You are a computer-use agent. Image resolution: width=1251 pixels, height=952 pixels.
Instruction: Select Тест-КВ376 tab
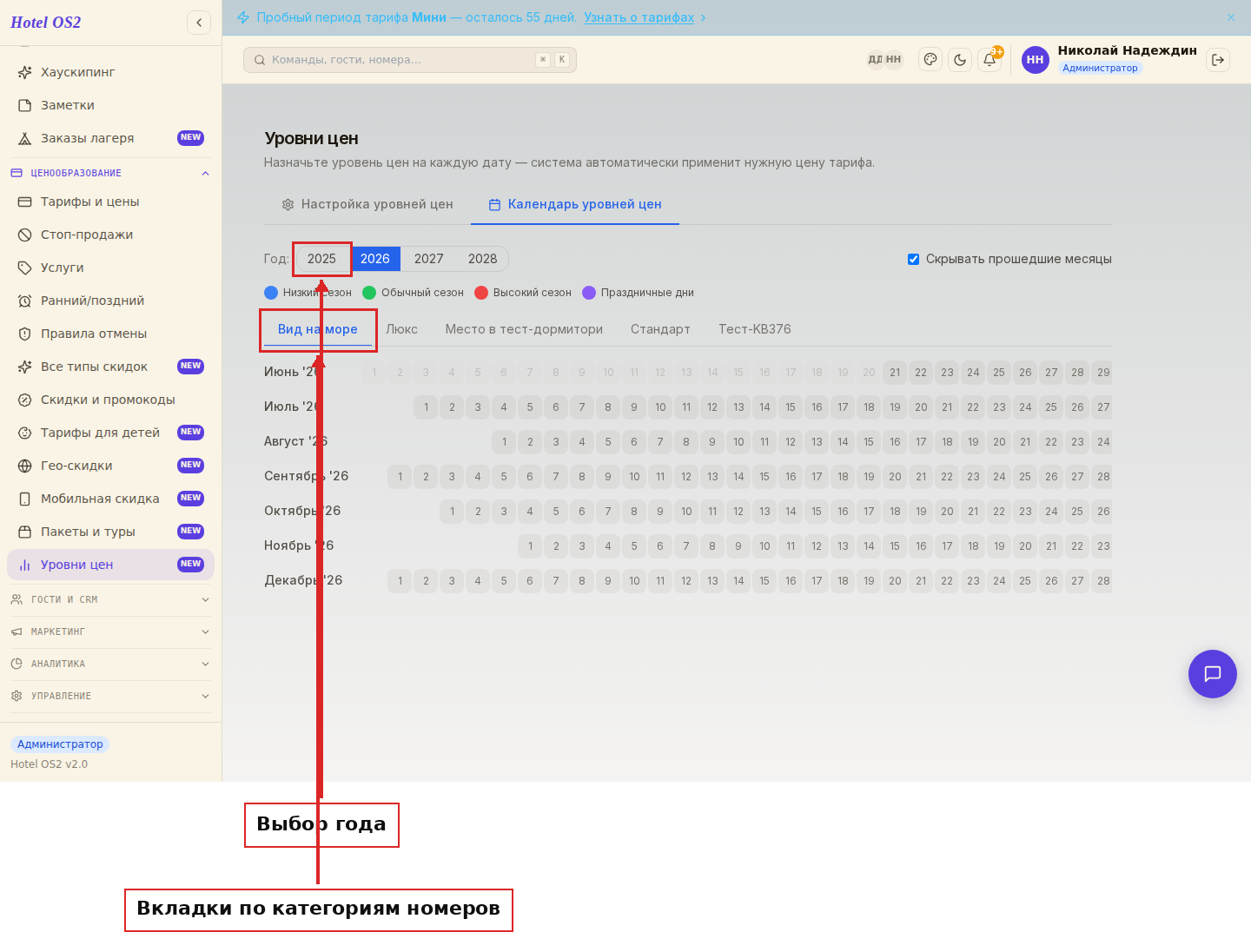pyautogui.click(x=755, y=329)
